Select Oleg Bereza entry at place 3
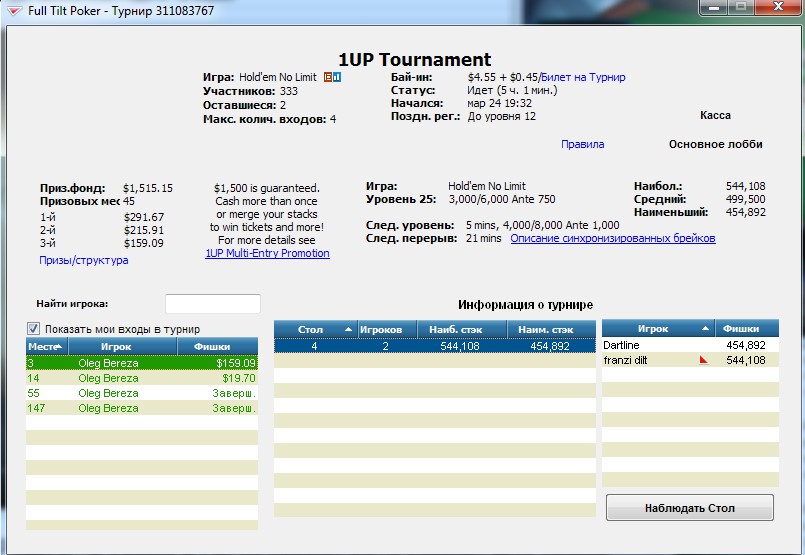The image size is (805, 555). click(x=142, y=363)
